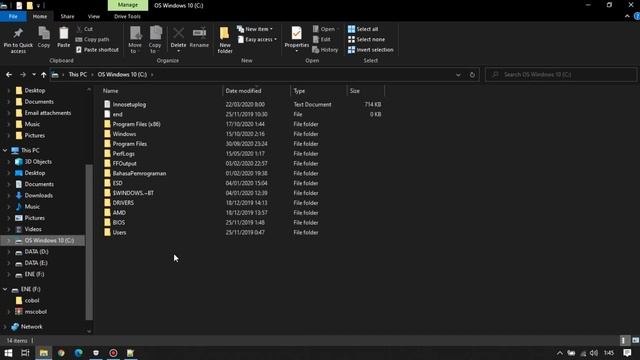Open the address bar history dropdown
The height and width of the screenshot is (360, 640).
click(x=458, y=75)
